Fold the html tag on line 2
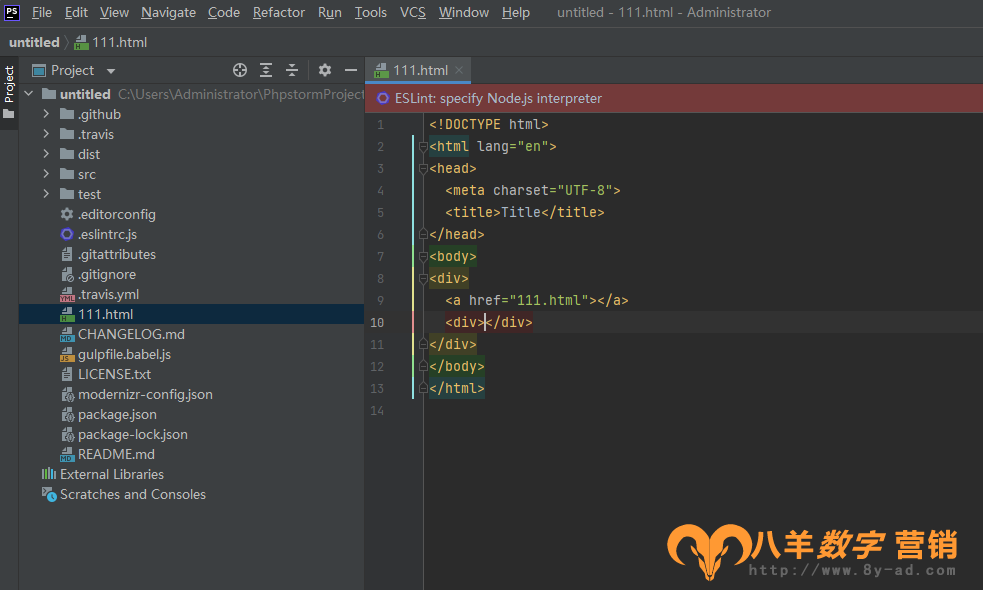Screen dimensions: 983x590 pyautogui.click(x=423, y=147)
